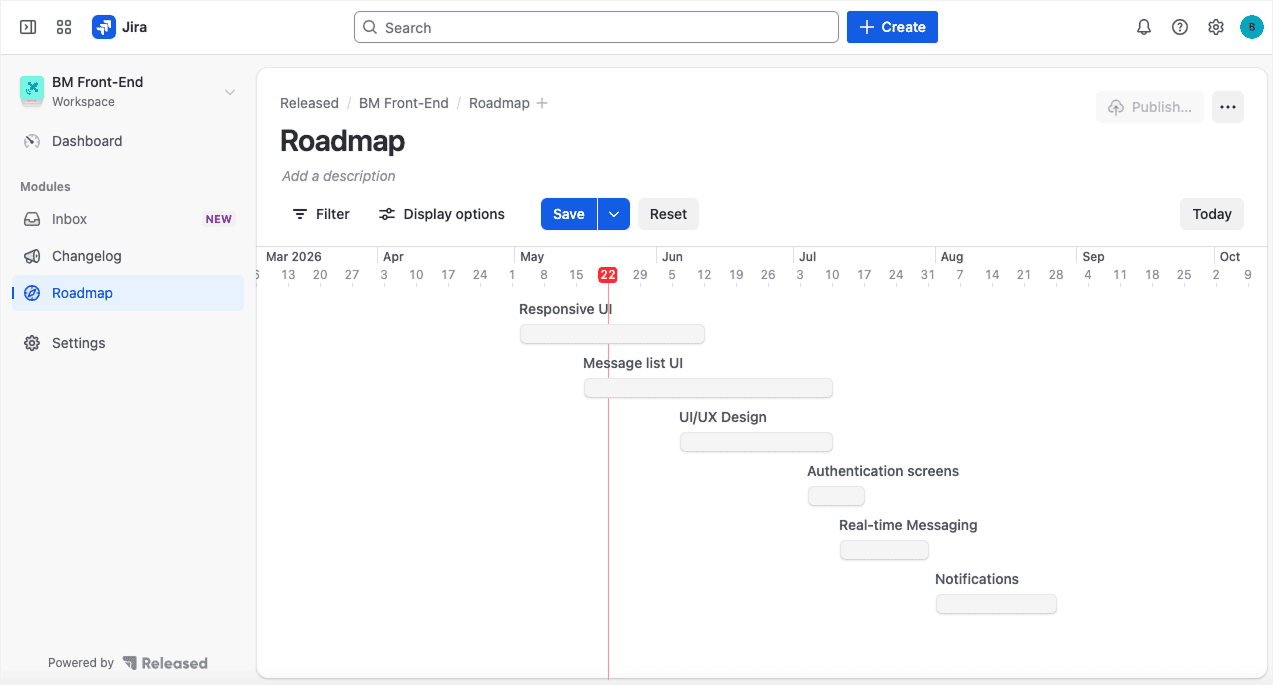Viewport: 1273px width, 685px height.
Task: Open the more options ellipsis menu
Action: tap(1228, 107)
